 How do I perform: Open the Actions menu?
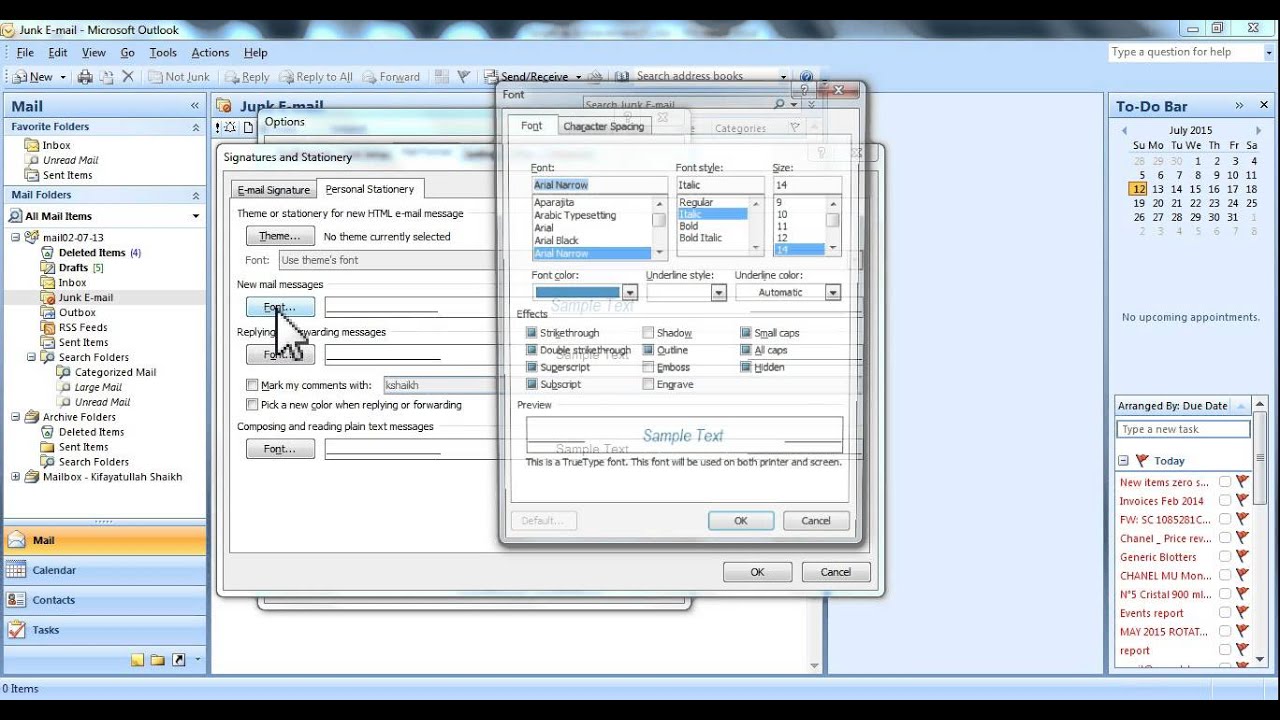coord(210,53)
